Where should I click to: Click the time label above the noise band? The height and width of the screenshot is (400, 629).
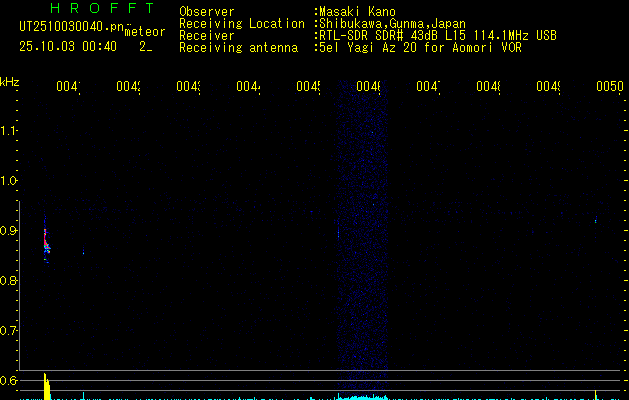tap(369, 86)
